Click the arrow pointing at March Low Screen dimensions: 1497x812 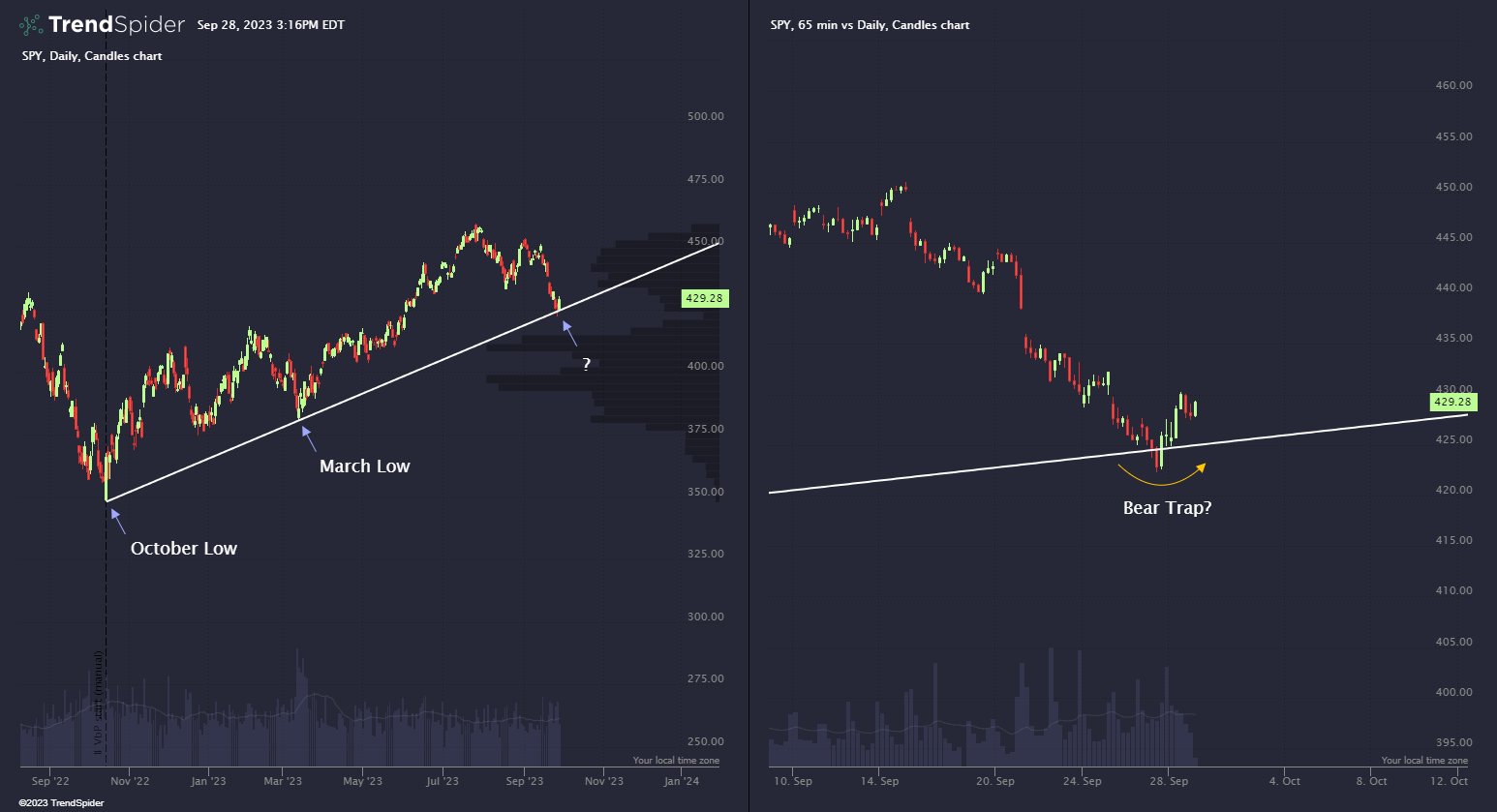pyautogui.click(x=309, y=438)
